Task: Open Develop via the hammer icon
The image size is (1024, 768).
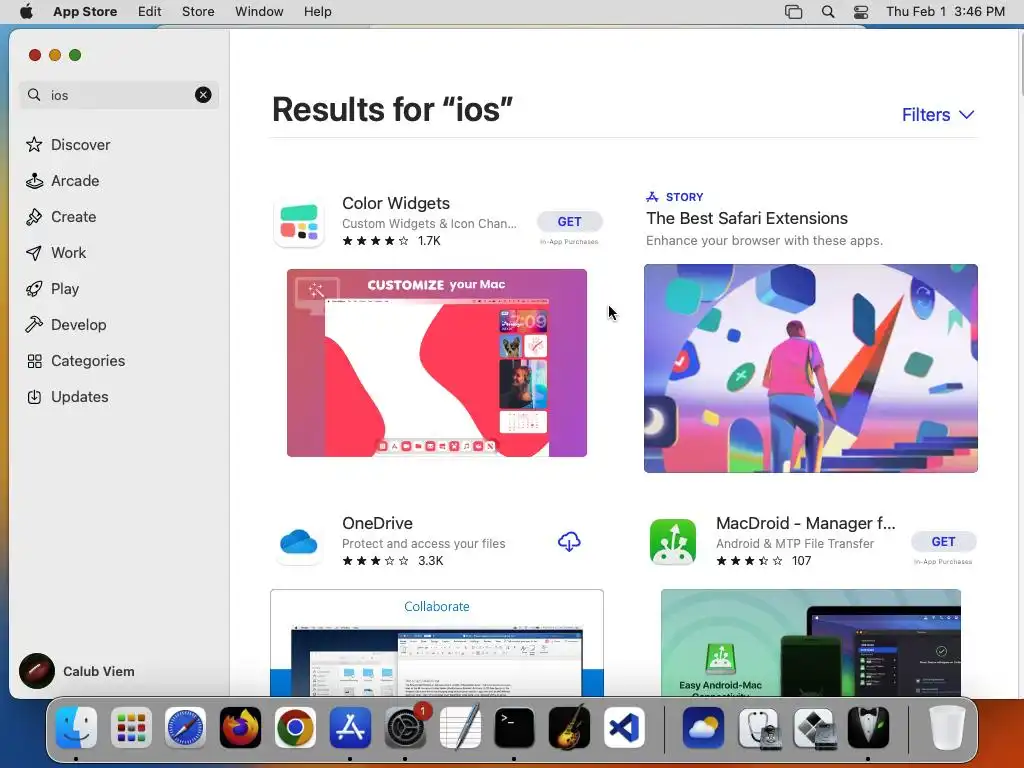Action: click(34, 325)
